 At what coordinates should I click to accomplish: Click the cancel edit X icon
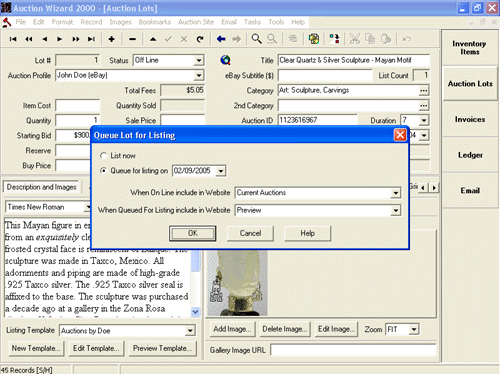coord(184,39)
